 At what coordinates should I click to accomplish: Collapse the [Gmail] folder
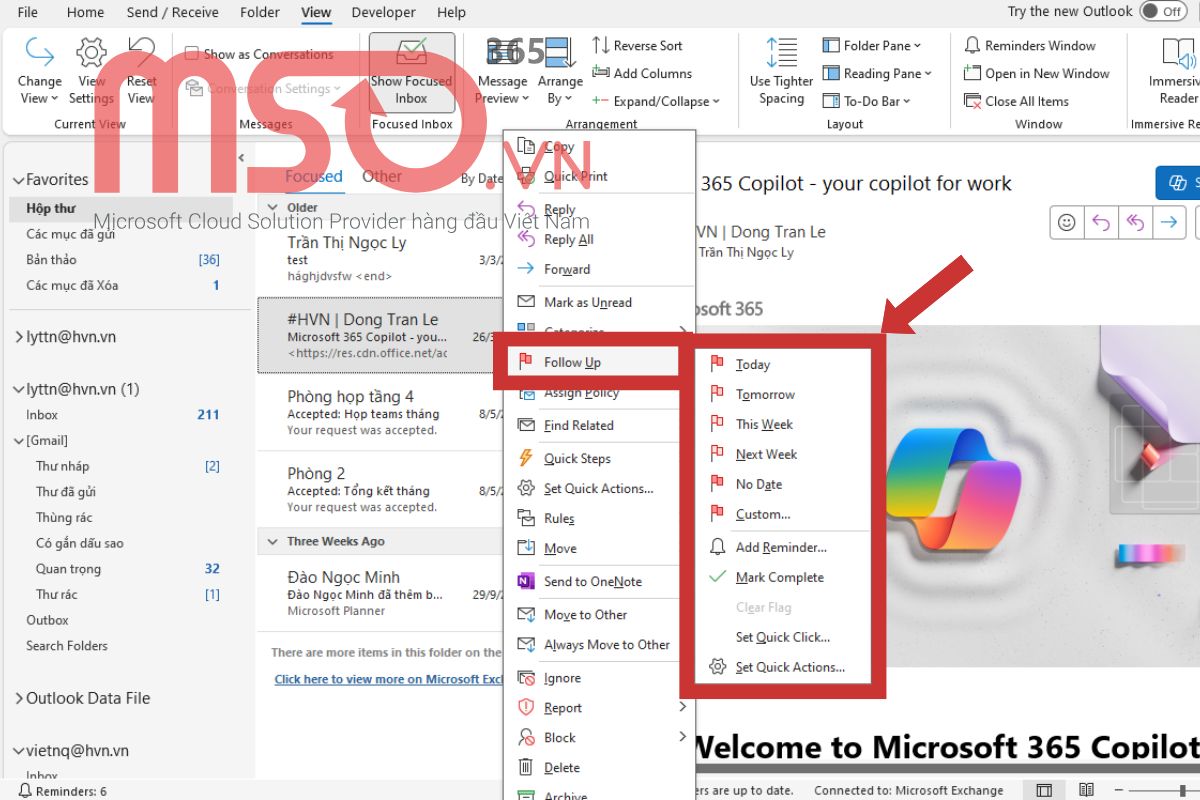click(x=18, y=440)
